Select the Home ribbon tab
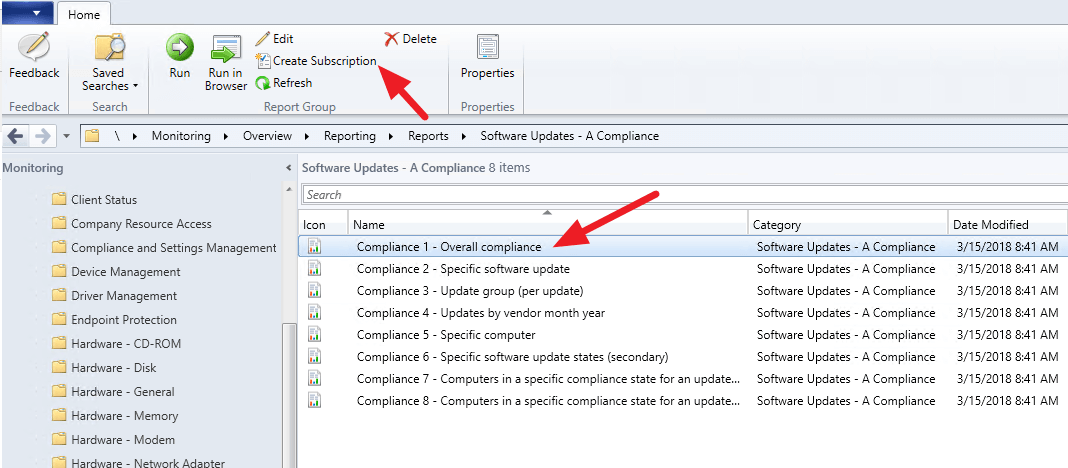Screen dimensions: 1068x468 tap(84, 13)
